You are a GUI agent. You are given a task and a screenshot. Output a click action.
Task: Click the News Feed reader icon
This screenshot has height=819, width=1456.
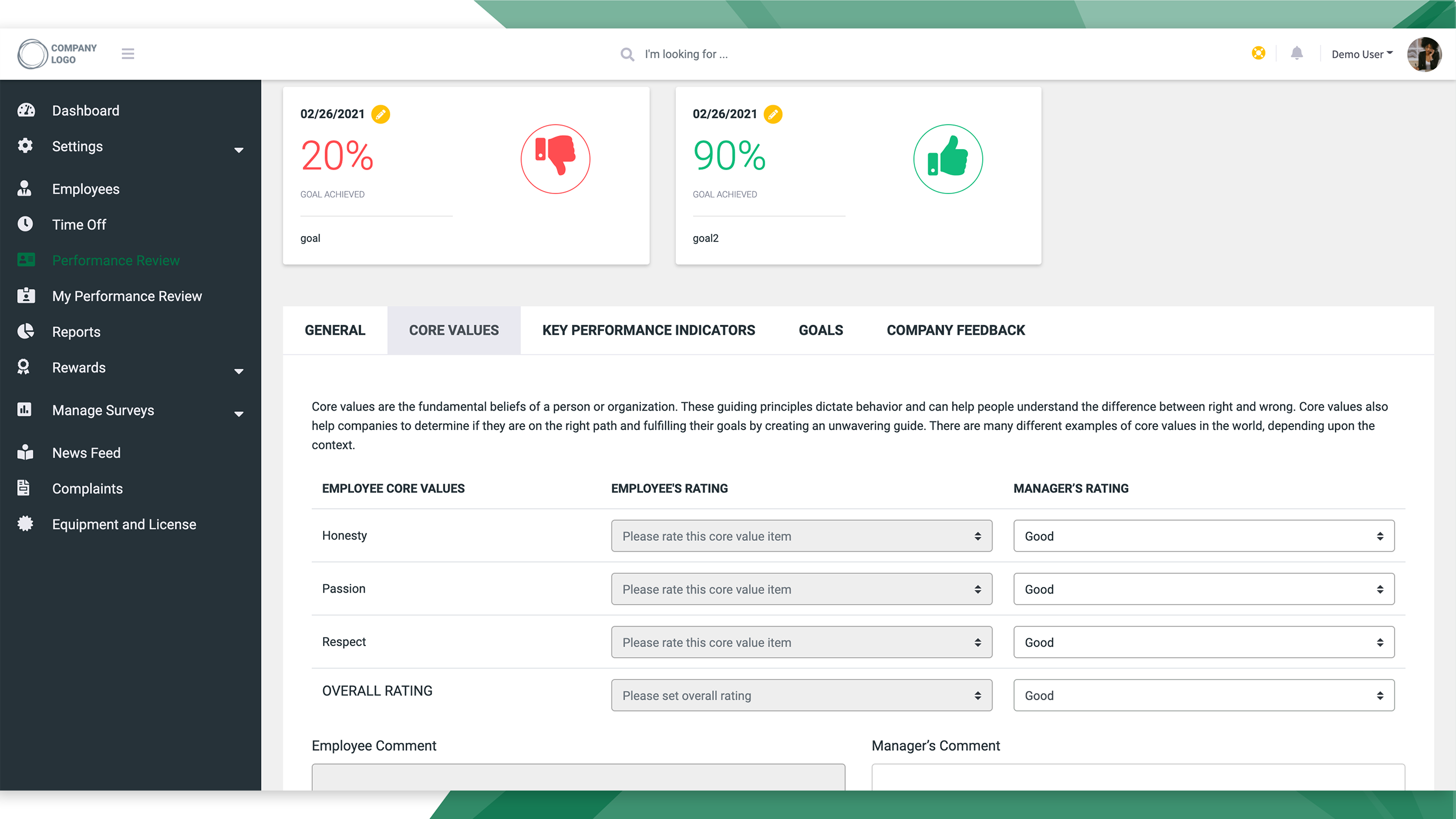click(26, 452)
